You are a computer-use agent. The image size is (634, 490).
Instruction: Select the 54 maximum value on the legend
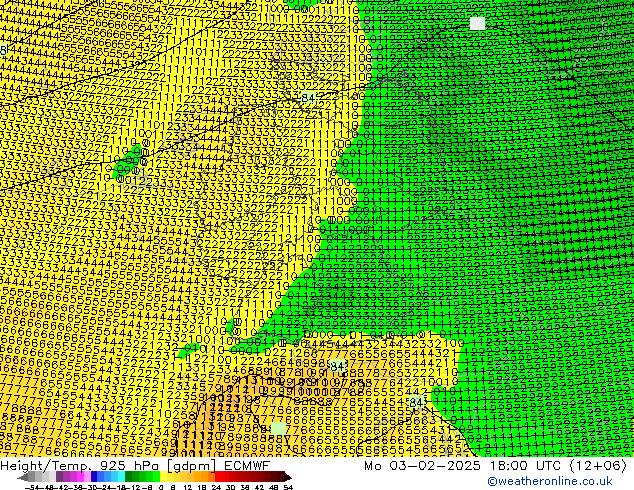(x=288, y=487)
